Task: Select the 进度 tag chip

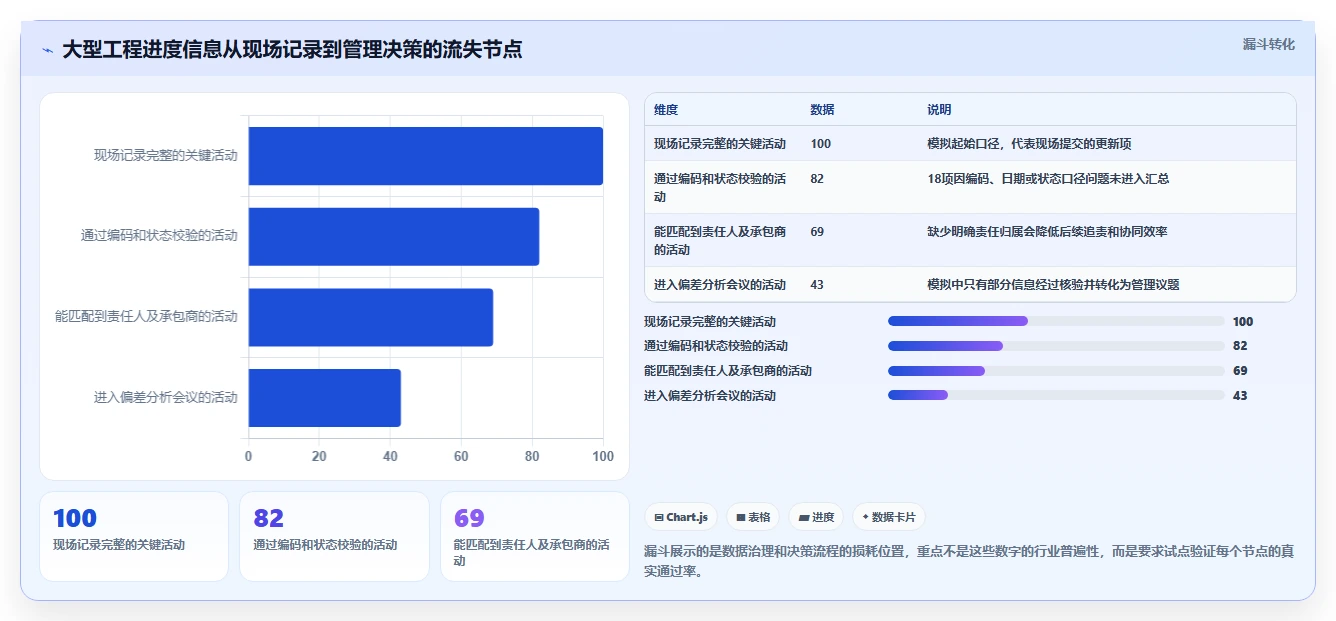Action: tap(816, 517)
